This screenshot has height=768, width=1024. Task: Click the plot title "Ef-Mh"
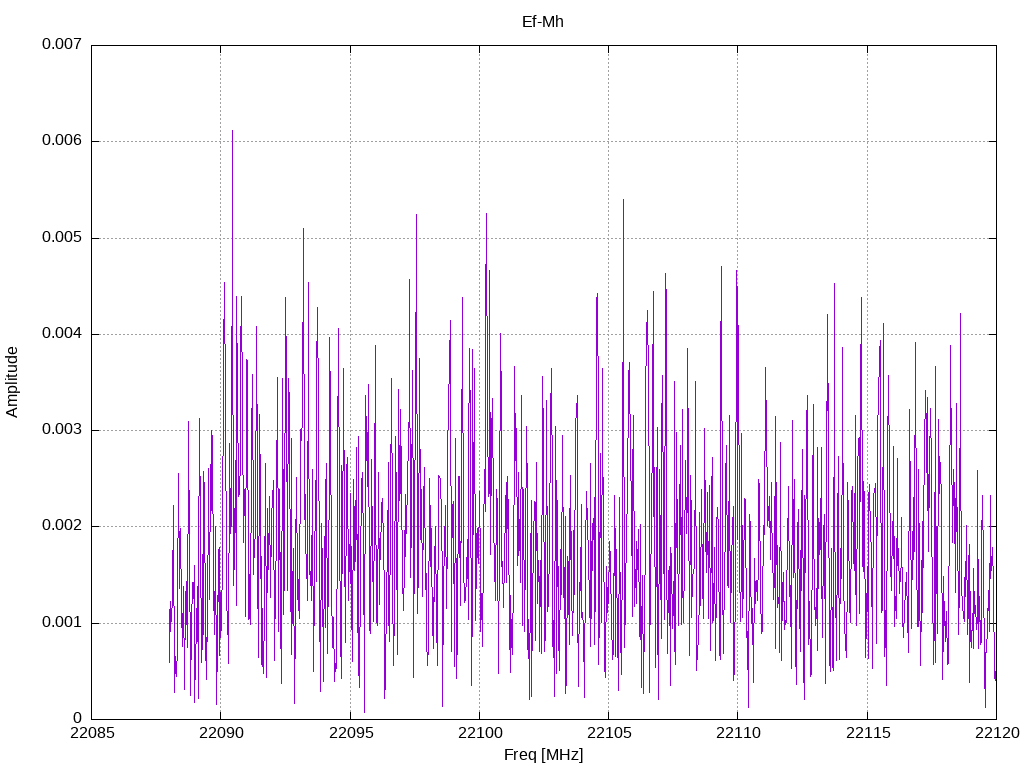(543, 22)
